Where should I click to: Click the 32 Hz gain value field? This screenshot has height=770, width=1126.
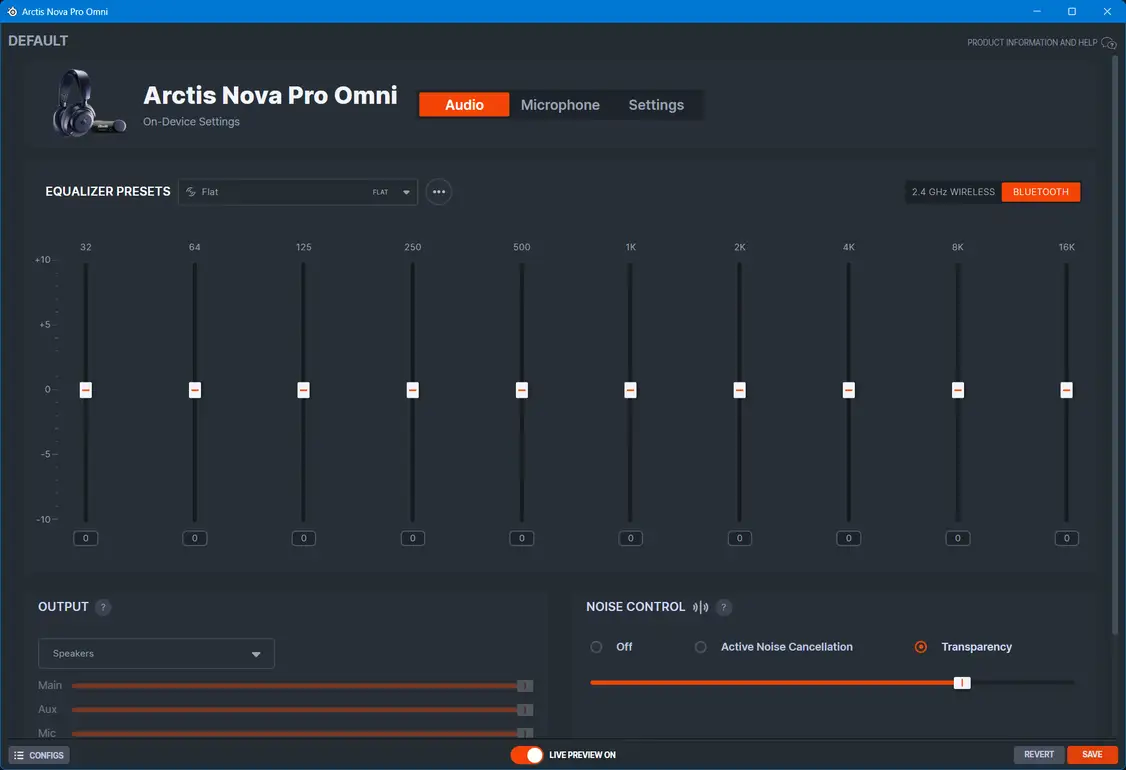[85, 538]
